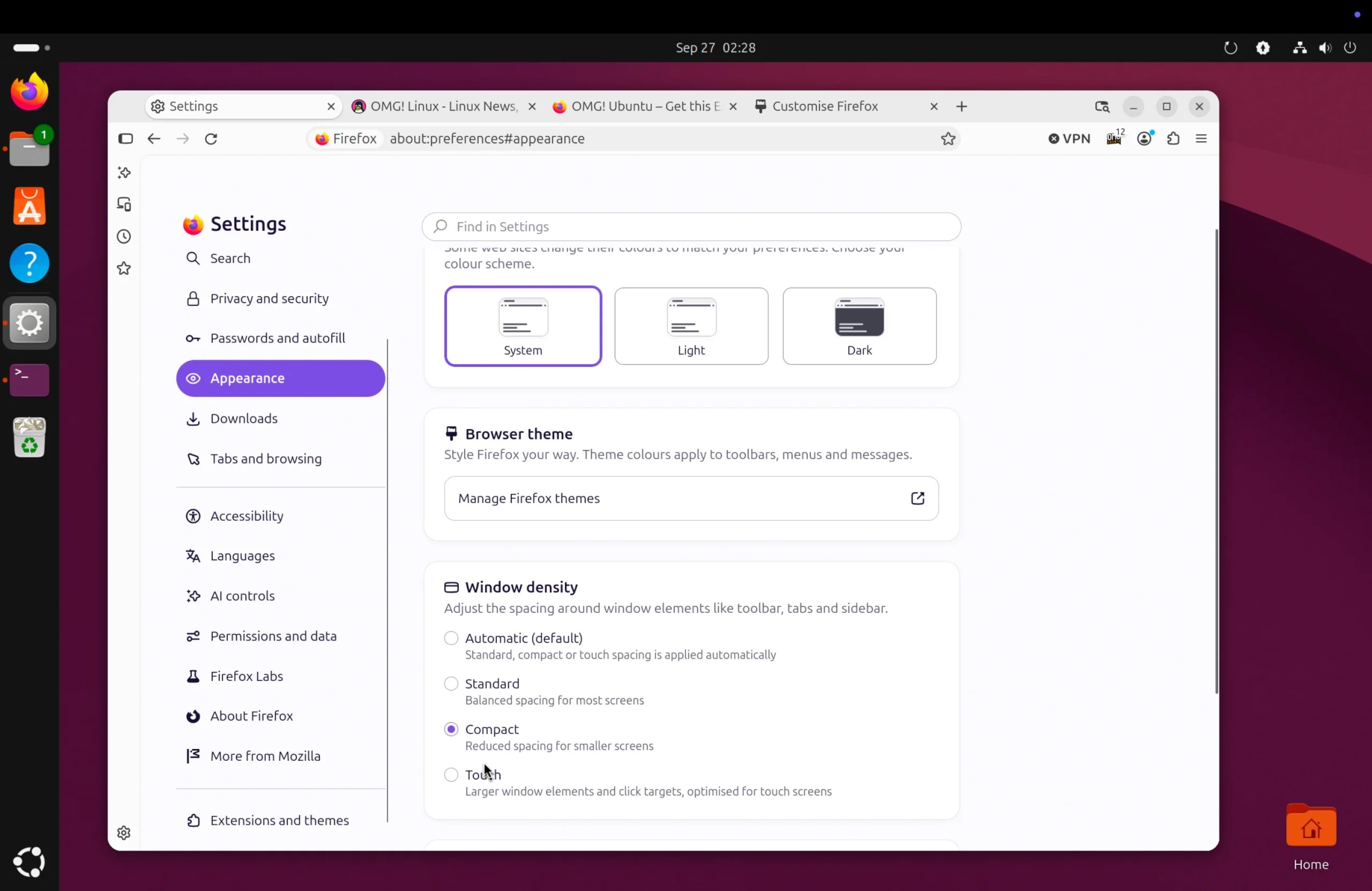Open the tab search icon in the title bar
This screenshot has width=1372, height=891.
[1102, 107]
